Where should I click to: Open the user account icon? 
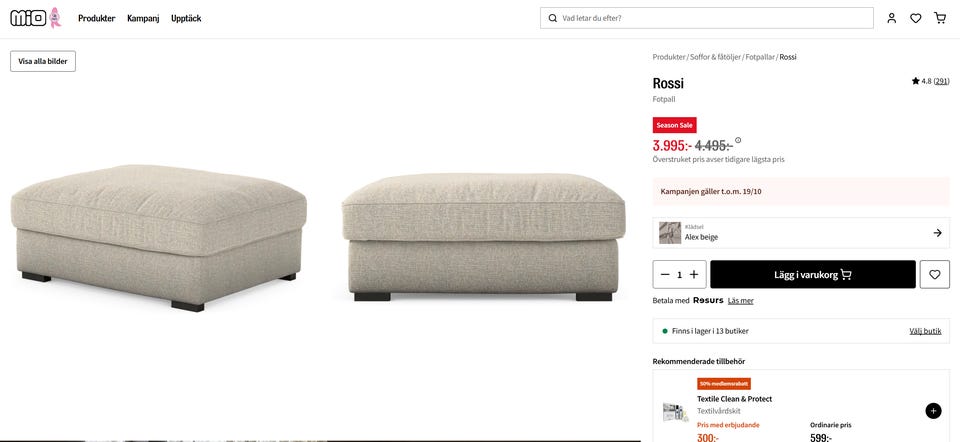(891, 18)
